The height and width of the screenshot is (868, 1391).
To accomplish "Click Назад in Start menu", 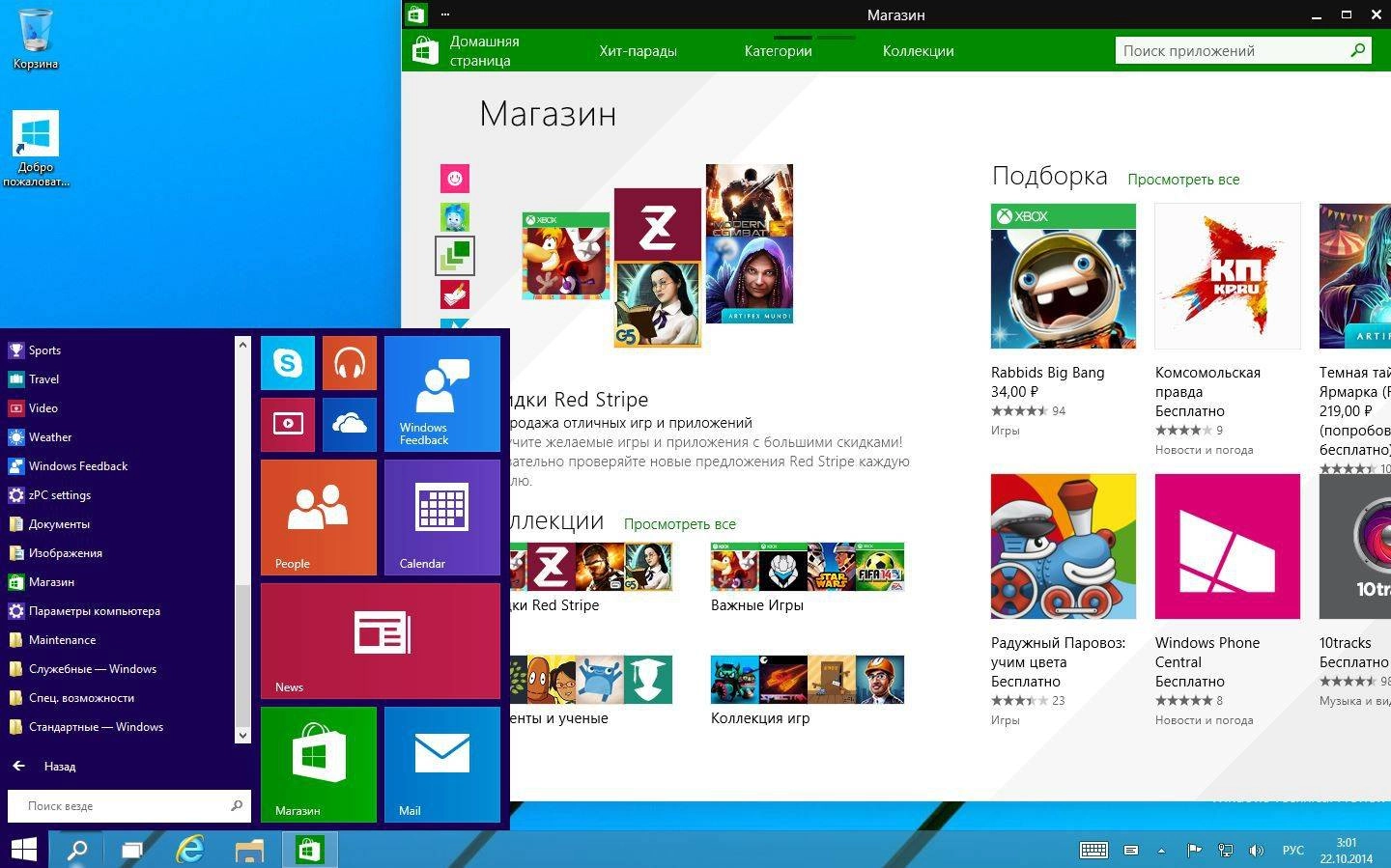I will pyautogui.click(x=43, y=767).
